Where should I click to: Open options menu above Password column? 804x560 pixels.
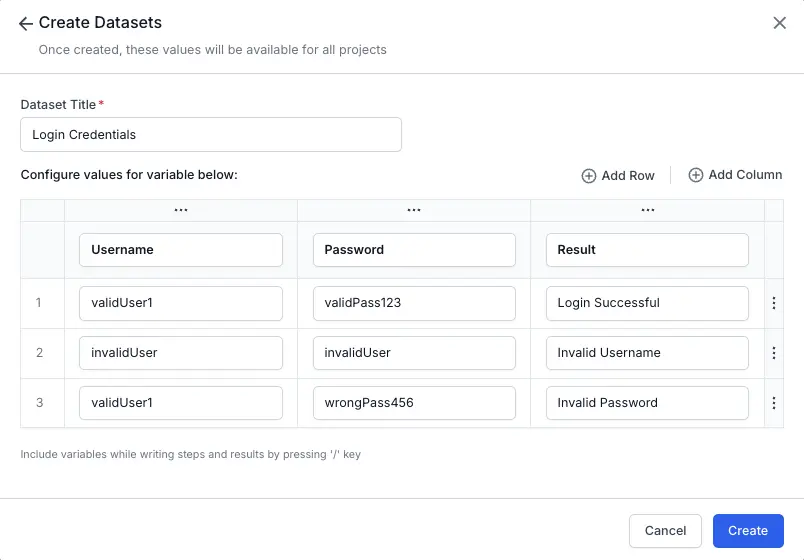[414, 210]
